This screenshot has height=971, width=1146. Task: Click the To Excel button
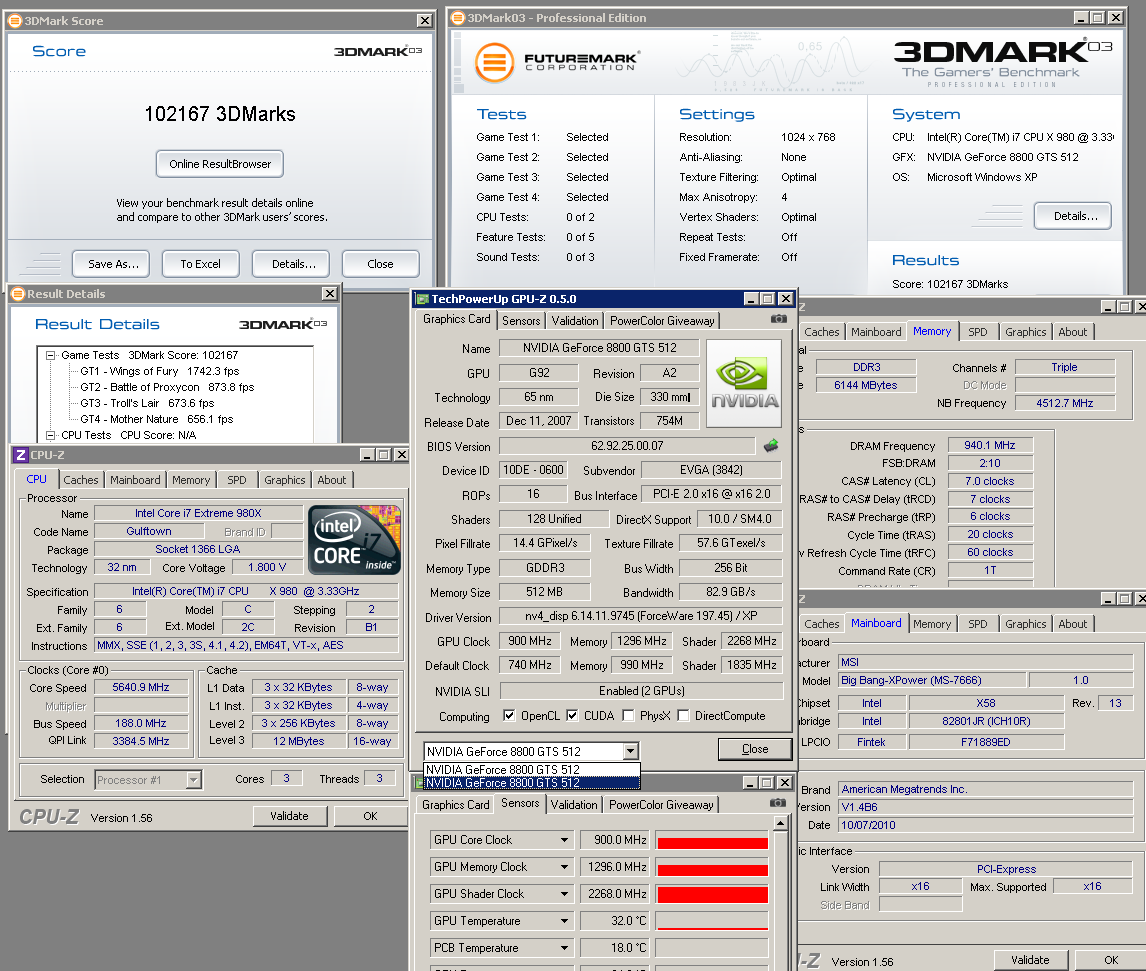(x=201, y=264)
